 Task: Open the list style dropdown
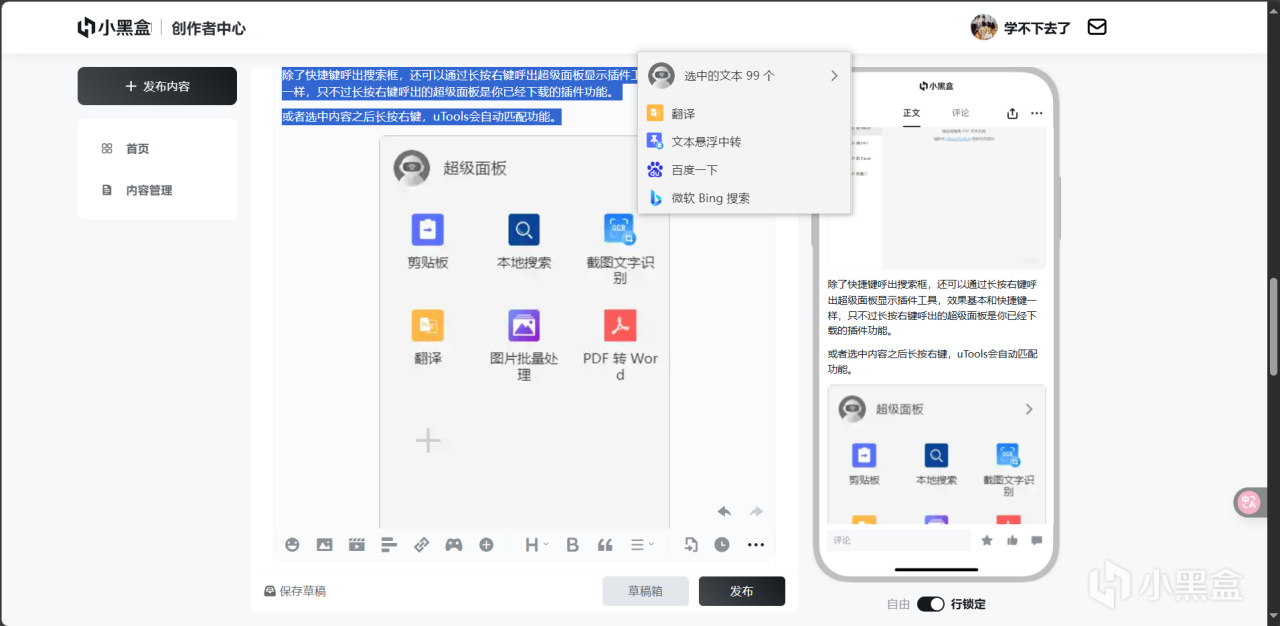tap(641, 545)
